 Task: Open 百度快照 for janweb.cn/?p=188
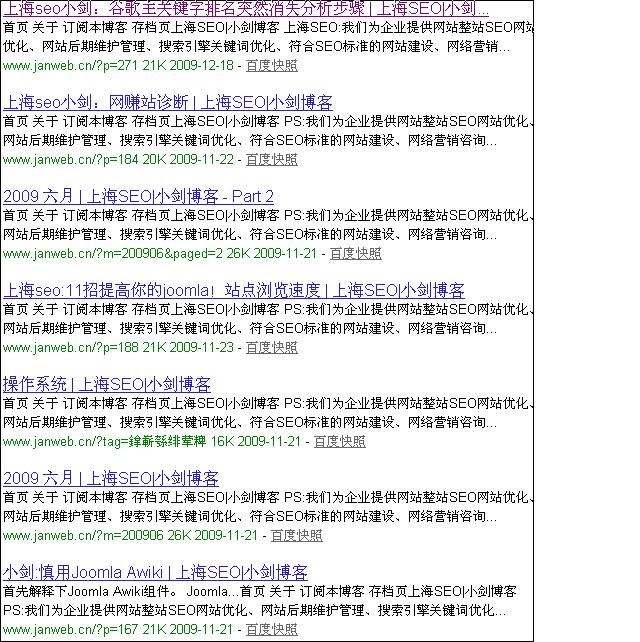click(271, 348)
